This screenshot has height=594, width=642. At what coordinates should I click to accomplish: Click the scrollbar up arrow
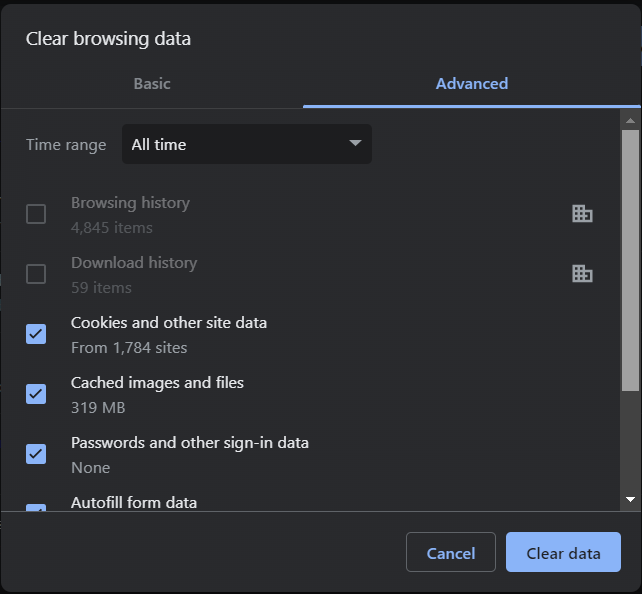pos(630,120)
